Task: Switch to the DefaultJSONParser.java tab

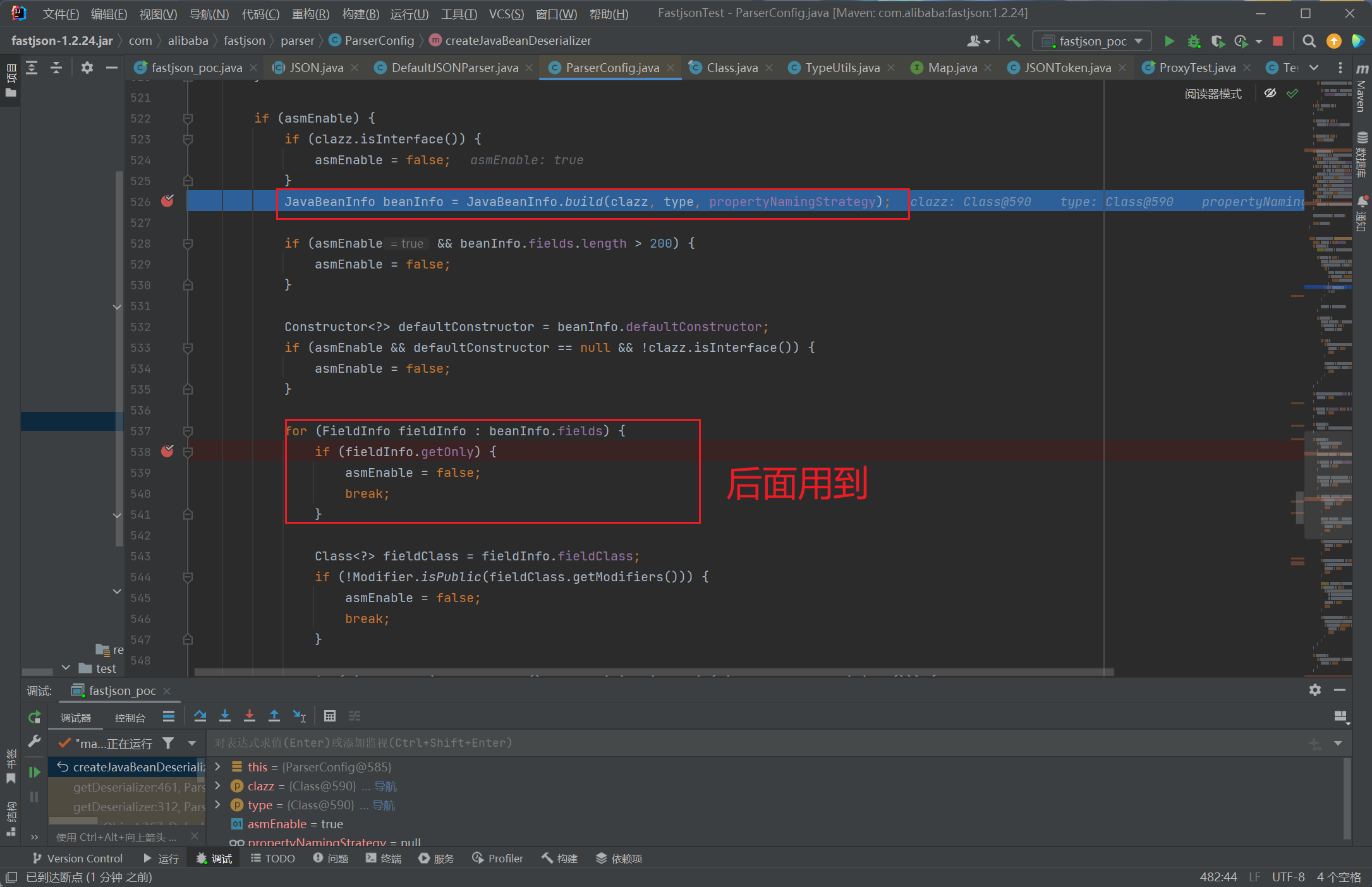Action: coord(454,68)
